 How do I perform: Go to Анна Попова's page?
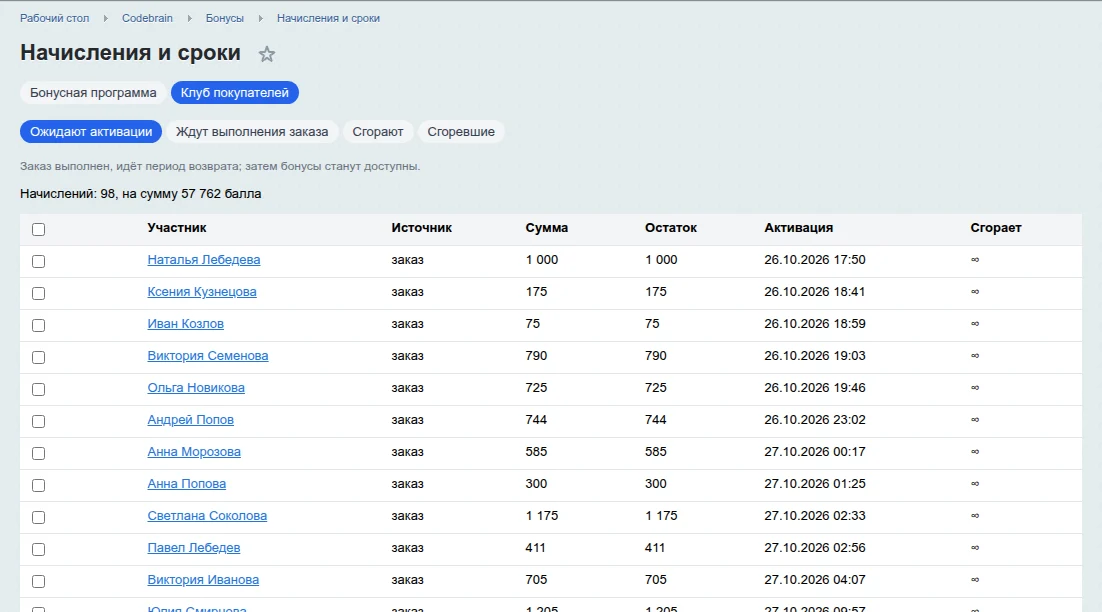(187, 483)
